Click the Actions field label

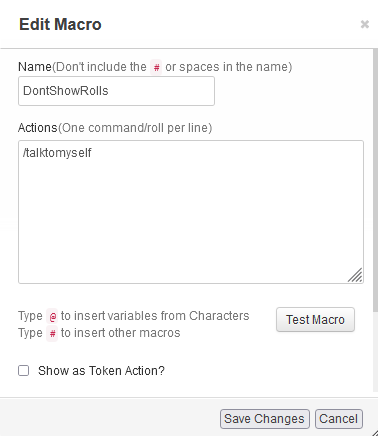38,128
